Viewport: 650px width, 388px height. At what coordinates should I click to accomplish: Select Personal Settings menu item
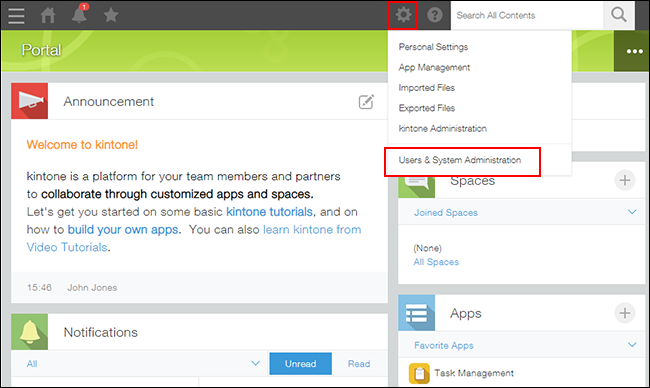[433, 47]
